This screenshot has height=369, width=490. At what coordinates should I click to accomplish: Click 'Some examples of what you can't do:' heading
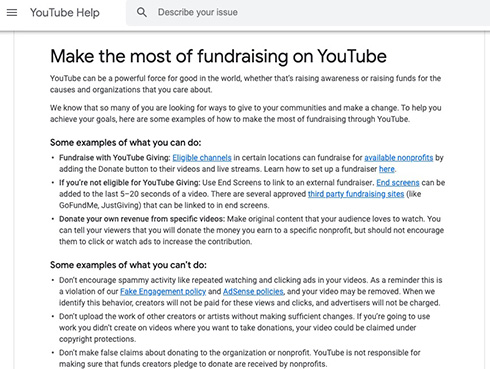(x=128, y=265)
